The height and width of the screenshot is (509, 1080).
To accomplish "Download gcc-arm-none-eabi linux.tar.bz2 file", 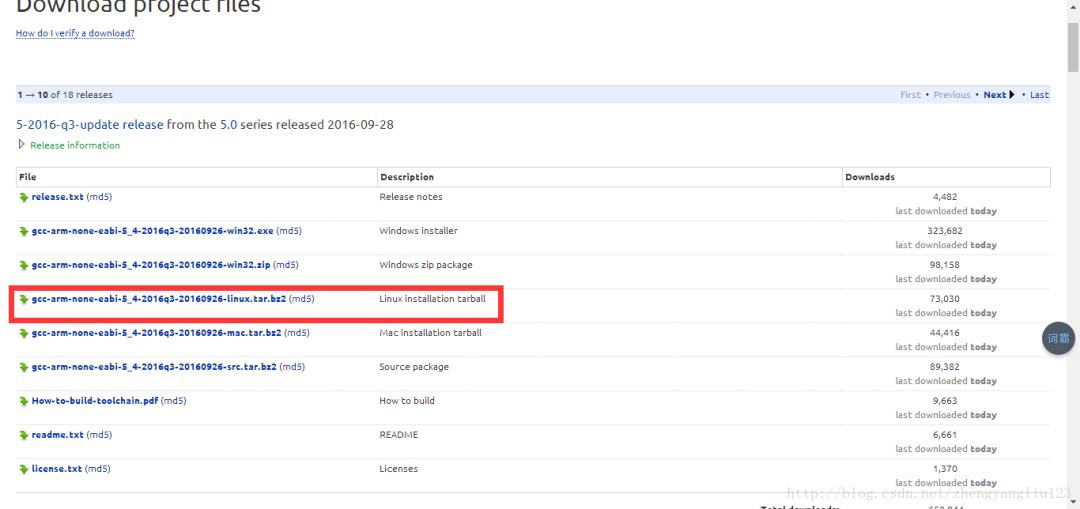I will tap(158, 299).
